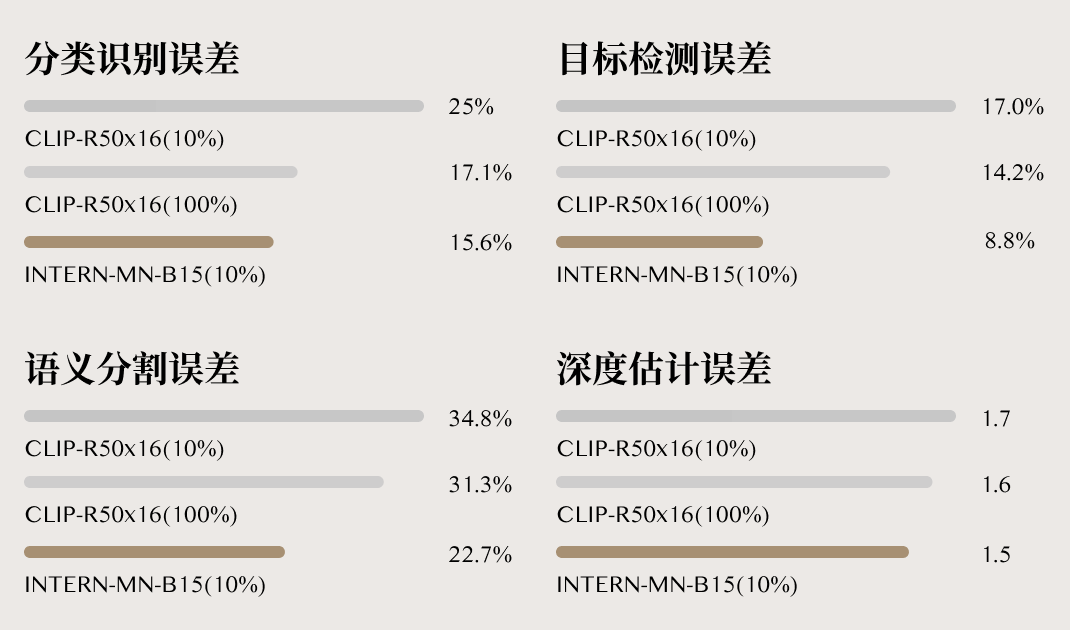The width and height of the screenshot is (1070, 630).
Task: Click the brown 1.5 bar in 深度估计误差
Action: pos(732,552)
